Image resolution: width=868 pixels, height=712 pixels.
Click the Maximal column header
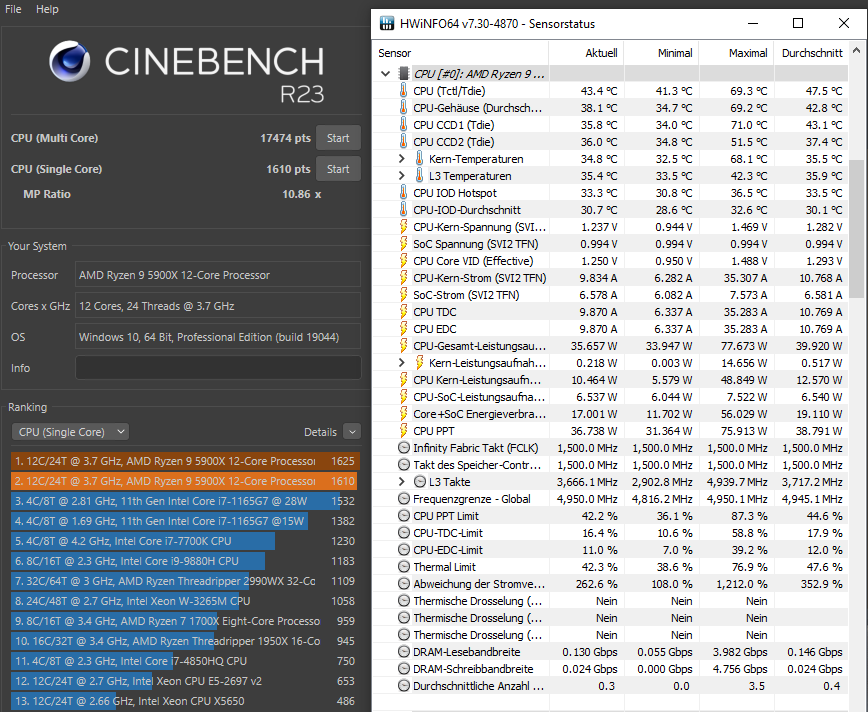tap(737, 53)
